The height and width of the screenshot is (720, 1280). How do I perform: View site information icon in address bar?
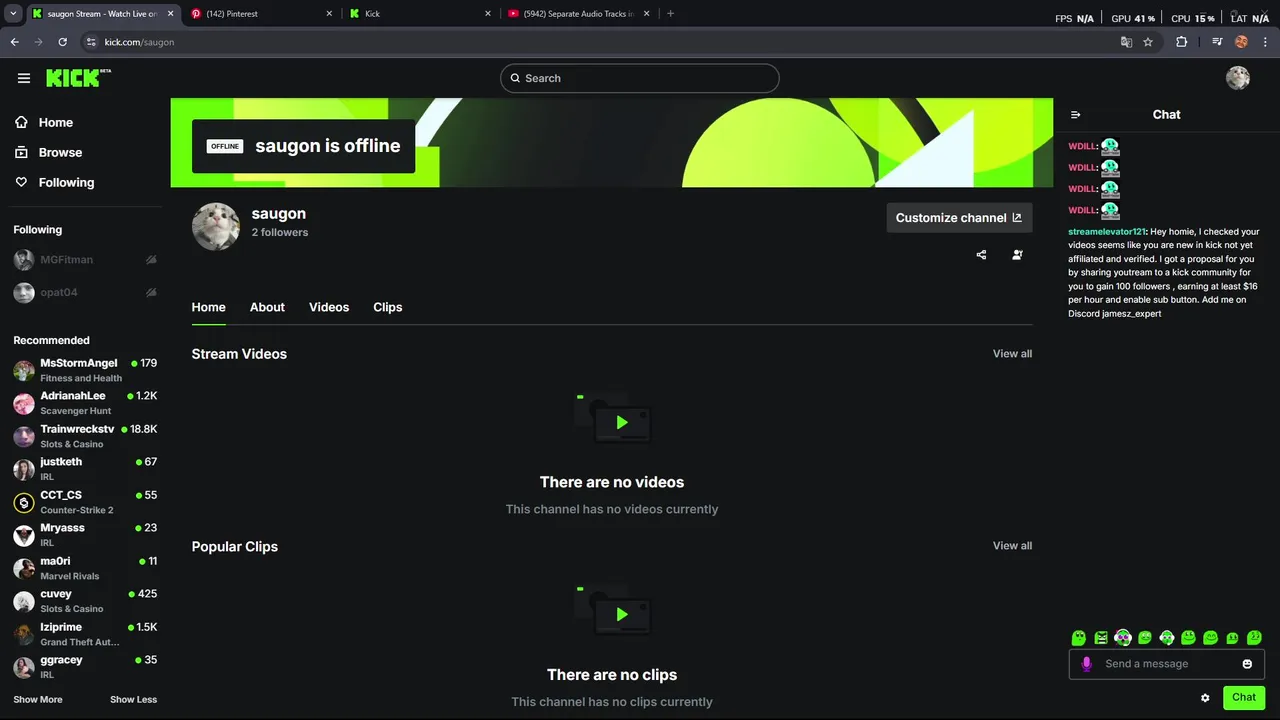tap(91, 42)
